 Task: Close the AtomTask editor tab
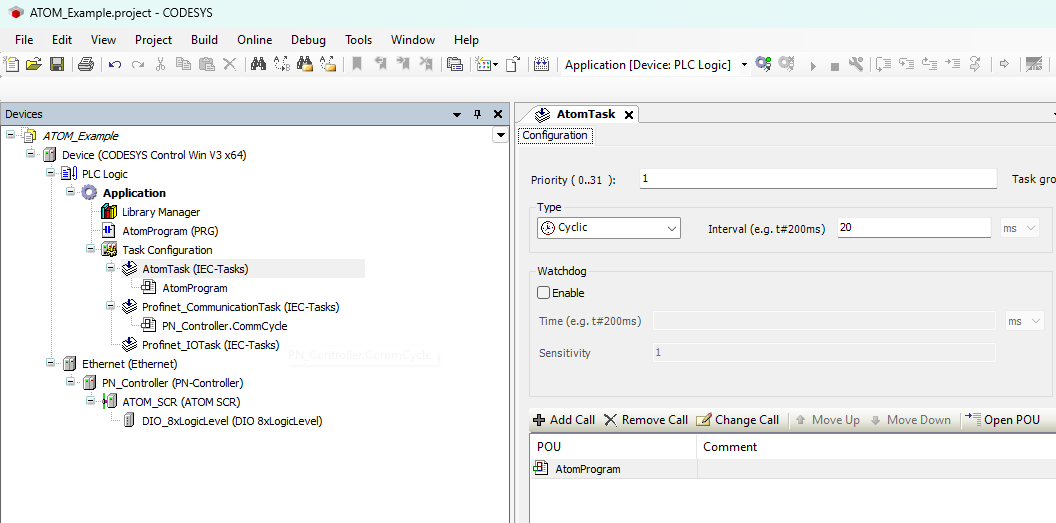(x=628, y=114)
